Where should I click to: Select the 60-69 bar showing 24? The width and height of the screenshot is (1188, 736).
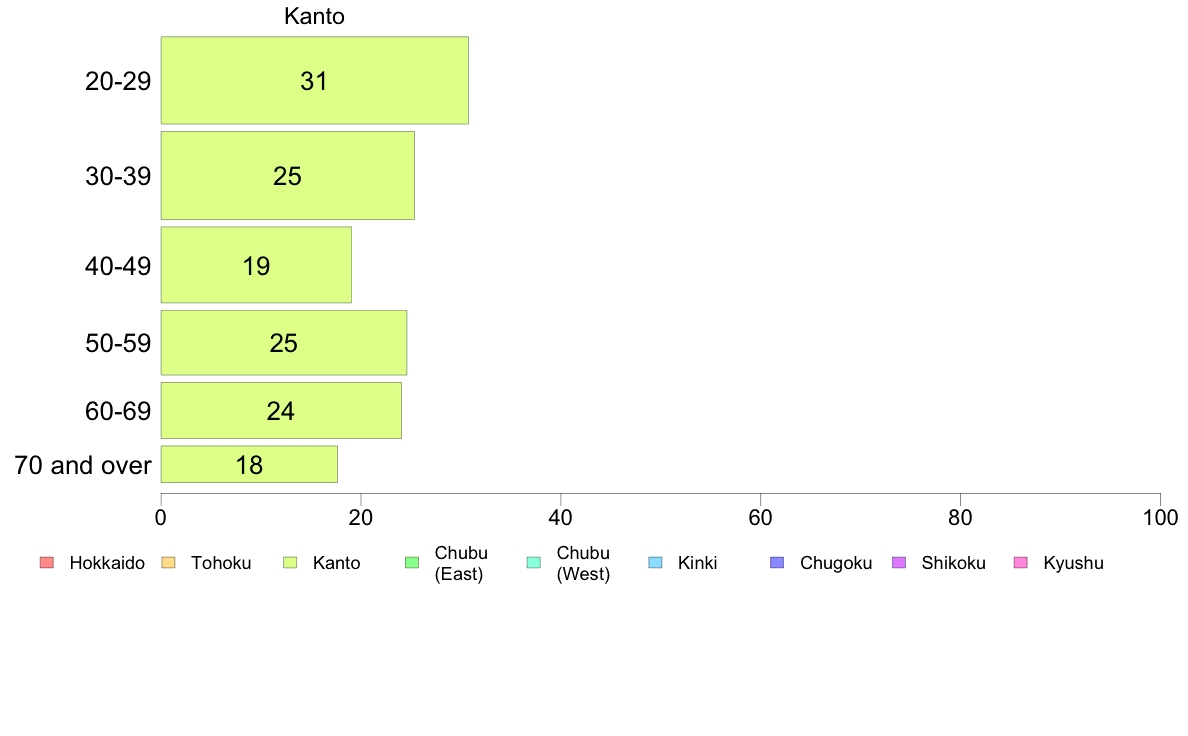281,410
